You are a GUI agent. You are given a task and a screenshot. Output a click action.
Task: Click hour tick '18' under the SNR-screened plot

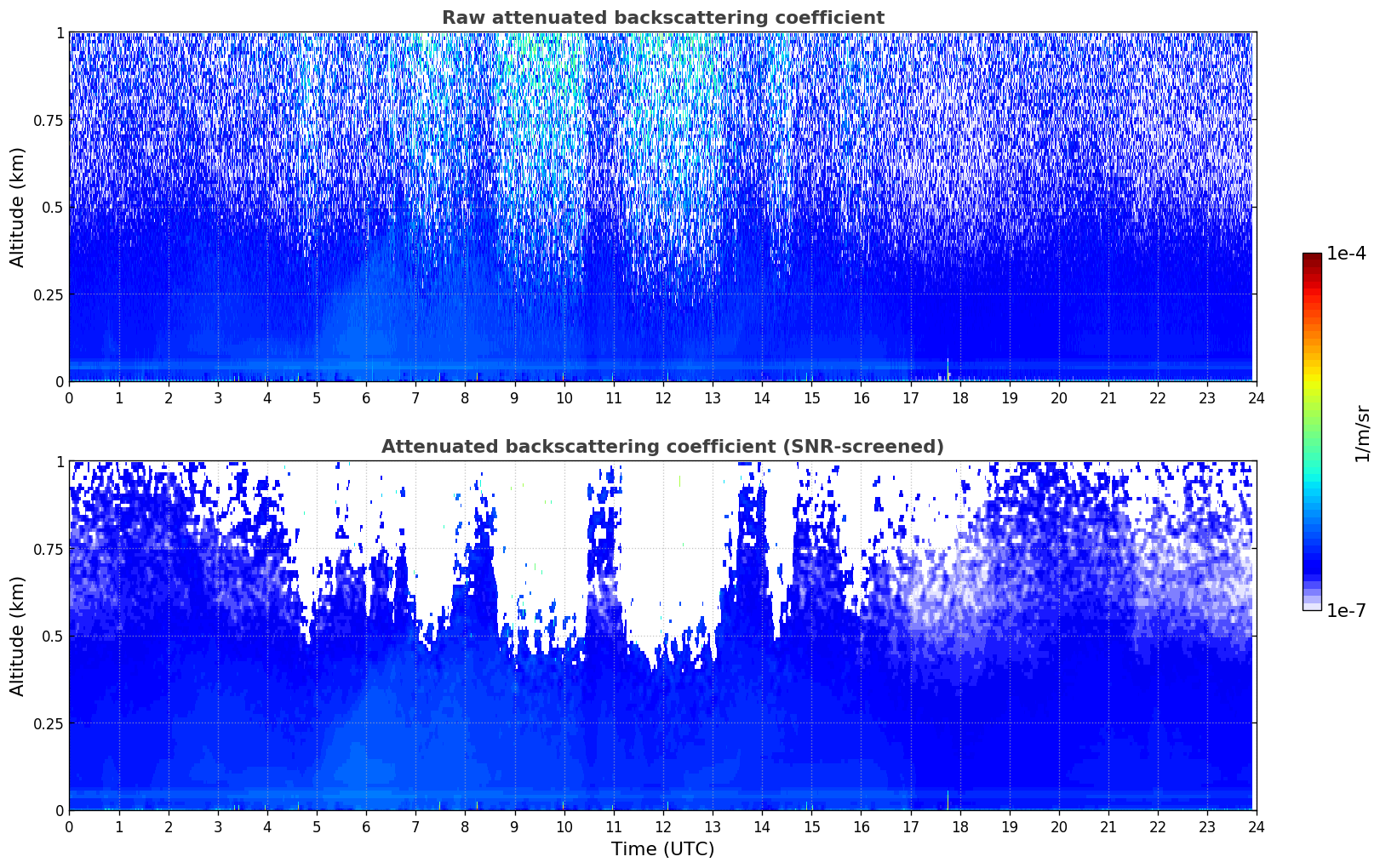click(959, 826)
